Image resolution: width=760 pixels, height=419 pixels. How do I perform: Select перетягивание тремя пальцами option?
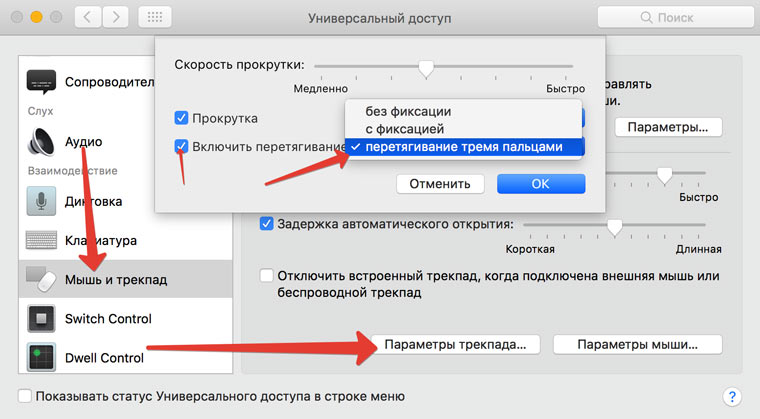pos(463,147)
